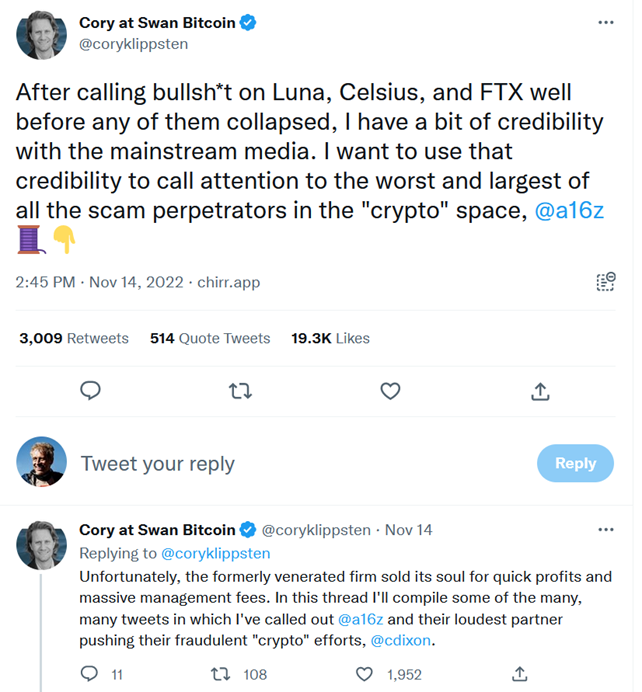Image resolution: width=642 pixels, height=692 pixels.
Task: Like the main tweet with heart icon
Action: [391, 391]
